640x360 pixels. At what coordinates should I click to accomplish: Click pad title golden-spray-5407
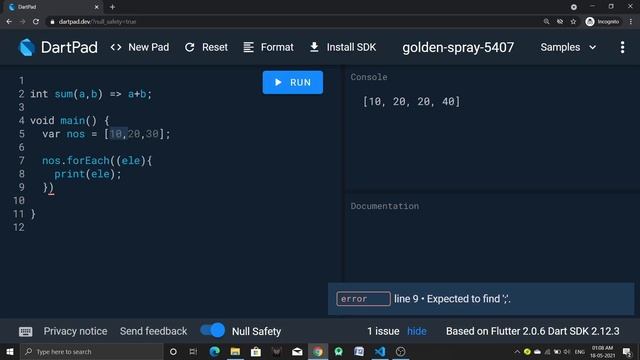tap(458, 47)
